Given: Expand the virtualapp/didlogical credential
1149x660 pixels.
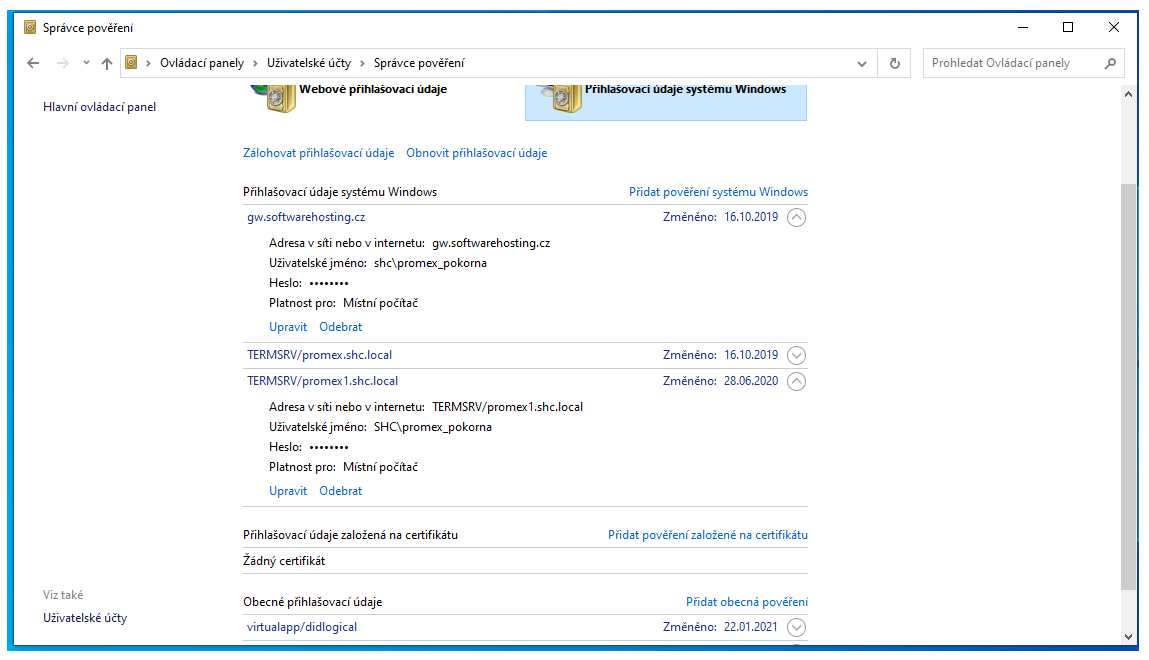Looking at the screenshot, I should (x=796, y=628).
